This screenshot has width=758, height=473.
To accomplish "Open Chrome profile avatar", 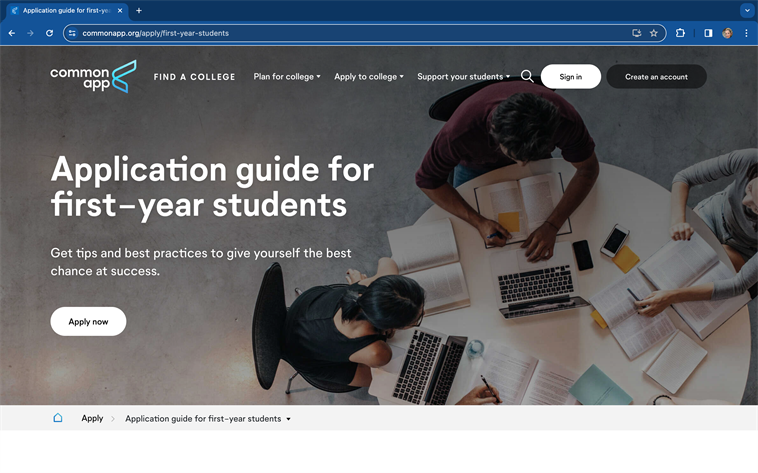I will click(727, 33).
